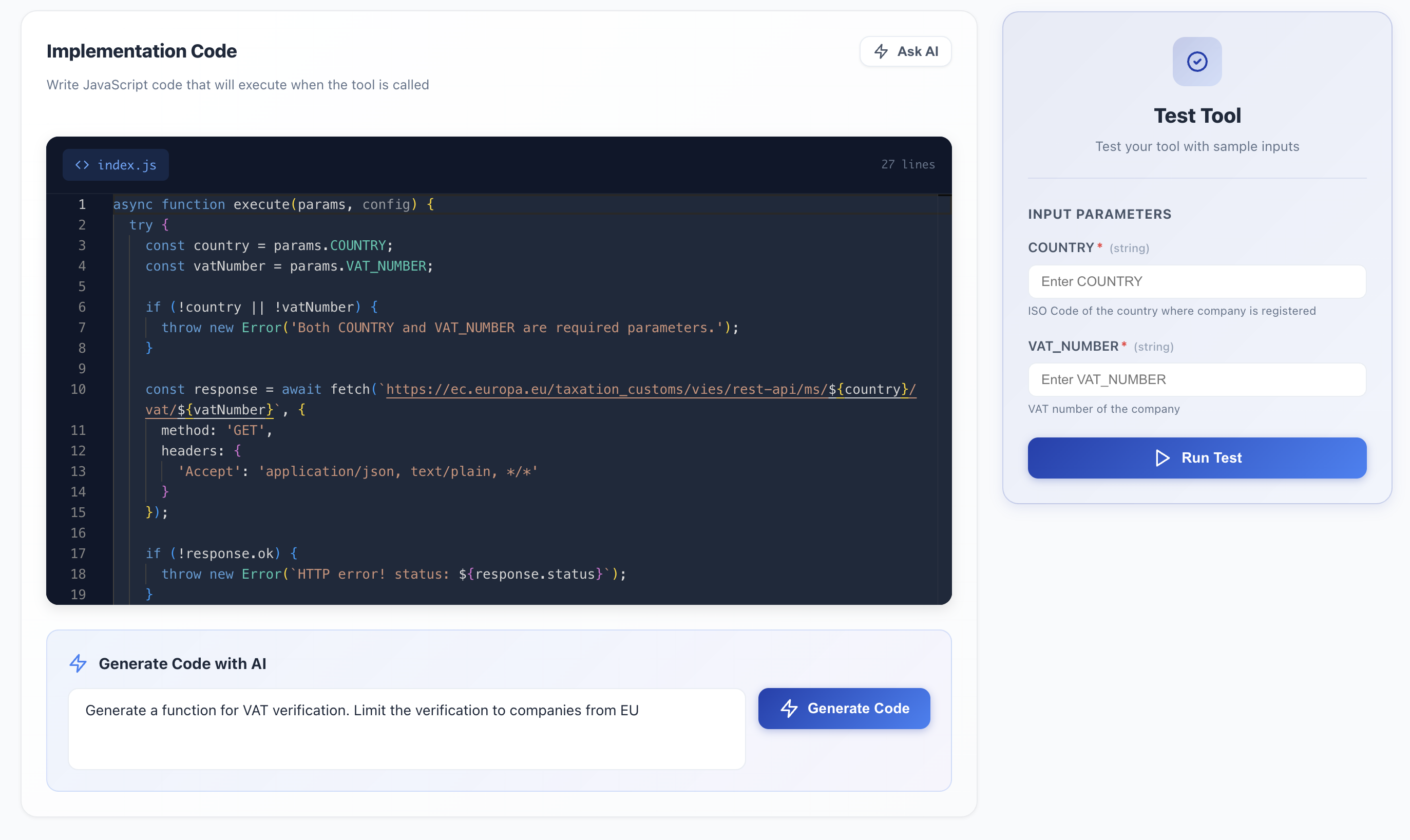Click the lightning icon beside Generate Code with AI
Viewport: 1410px width, 840px height.
click(78, 663)
